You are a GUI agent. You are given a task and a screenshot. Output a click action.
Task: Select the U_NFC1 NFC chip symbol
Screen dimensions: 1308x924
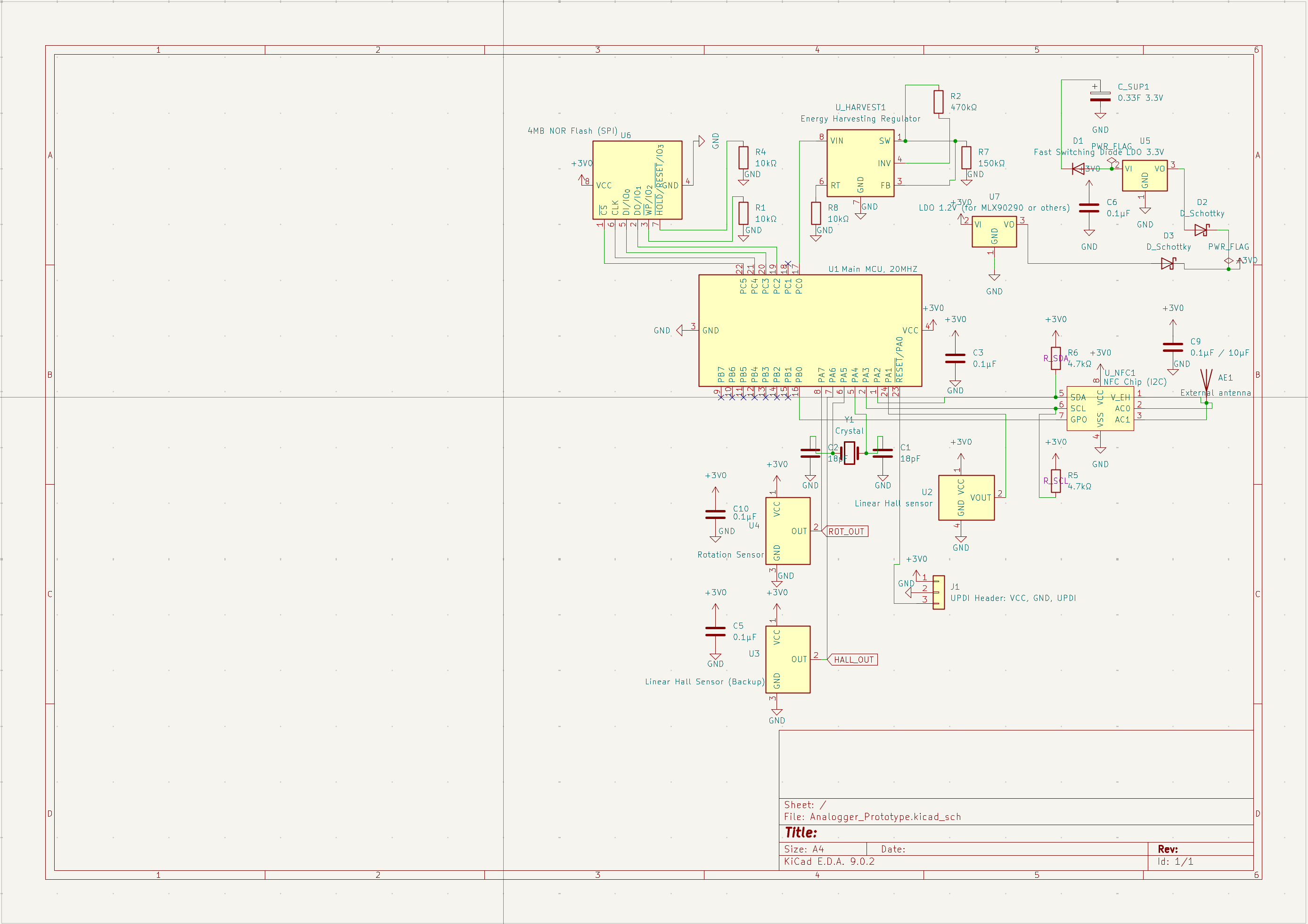pos(1100,409)
